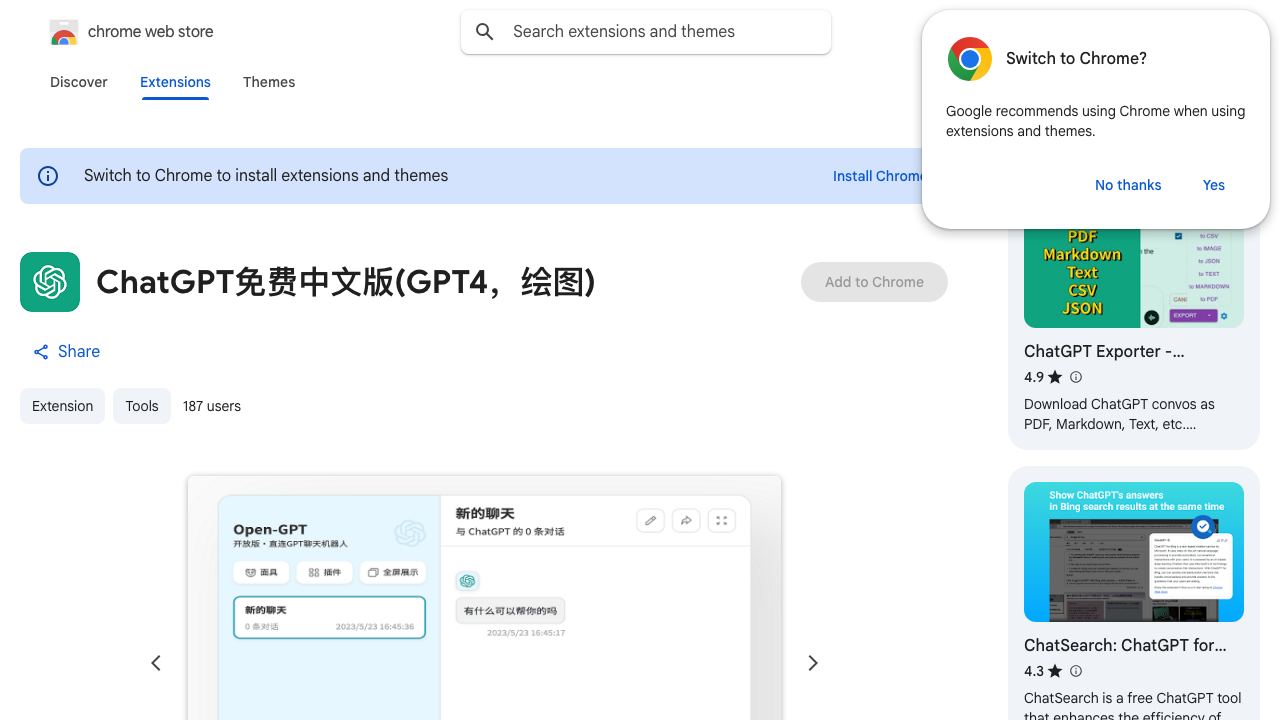The height and width of the screenshot is (720, 1280).
Task: Open the Themes tab
Action: (269, 82)
